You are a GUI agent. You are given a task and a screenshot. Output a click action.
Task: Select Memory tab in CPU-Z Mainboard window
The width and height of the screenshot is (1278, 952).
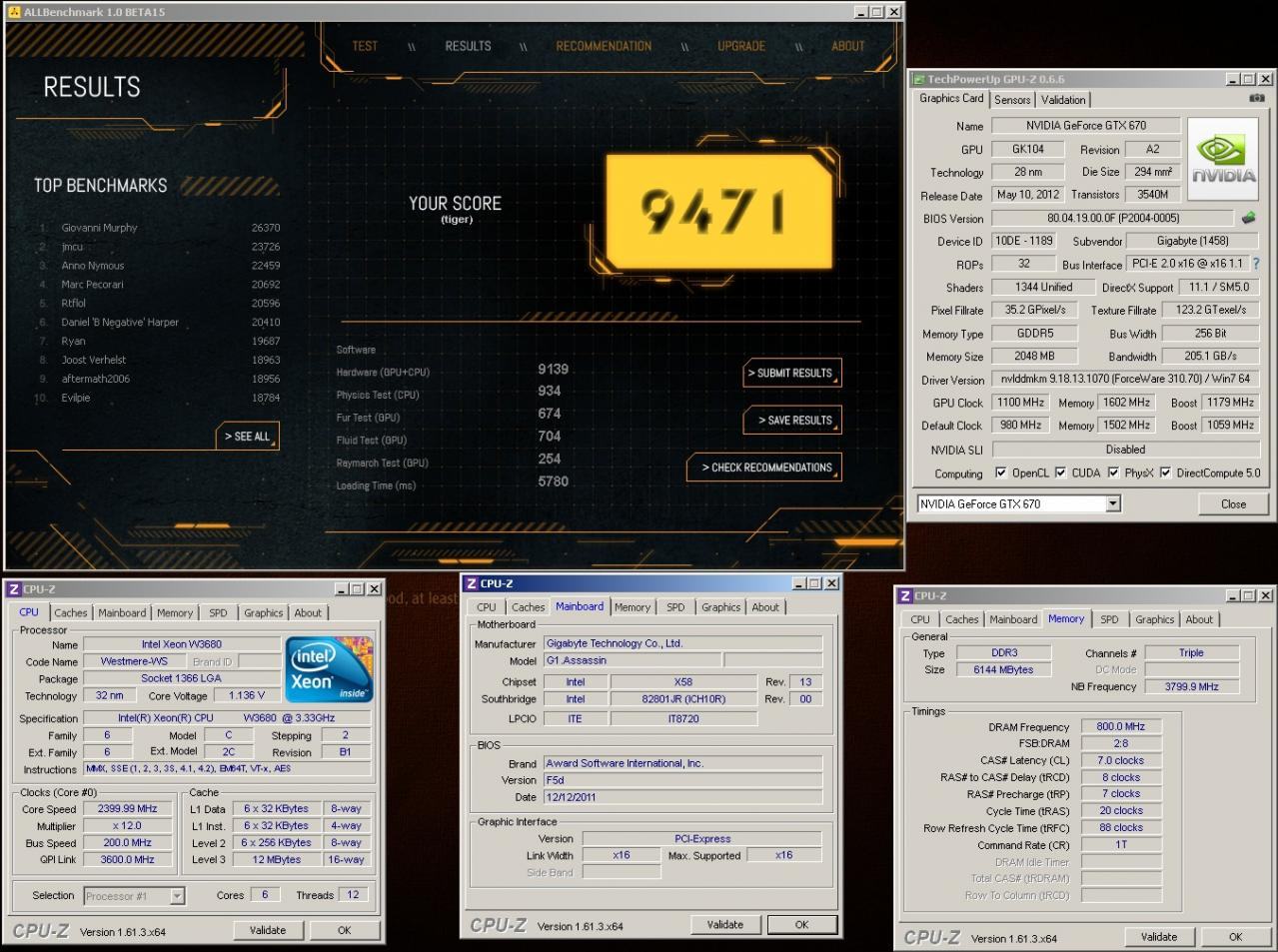click(x=633, y=607)
